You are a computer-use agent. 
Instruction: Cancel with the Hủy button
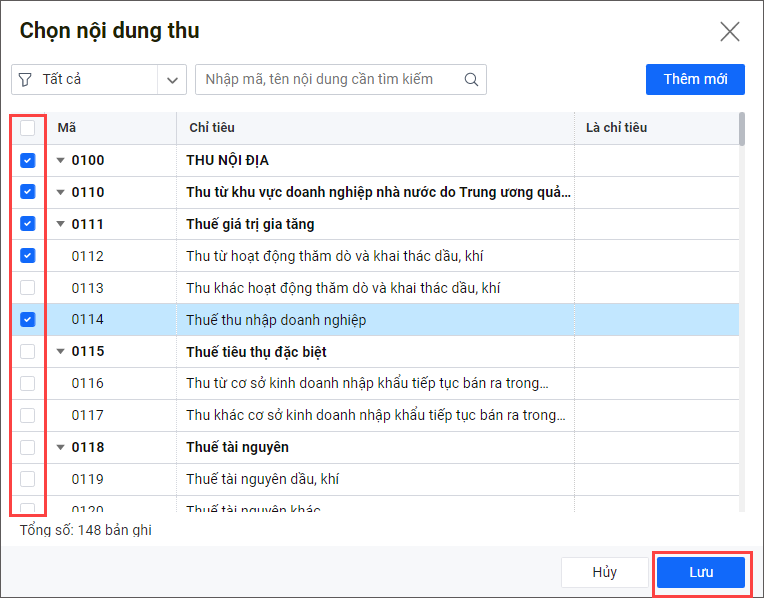point(604,572)
